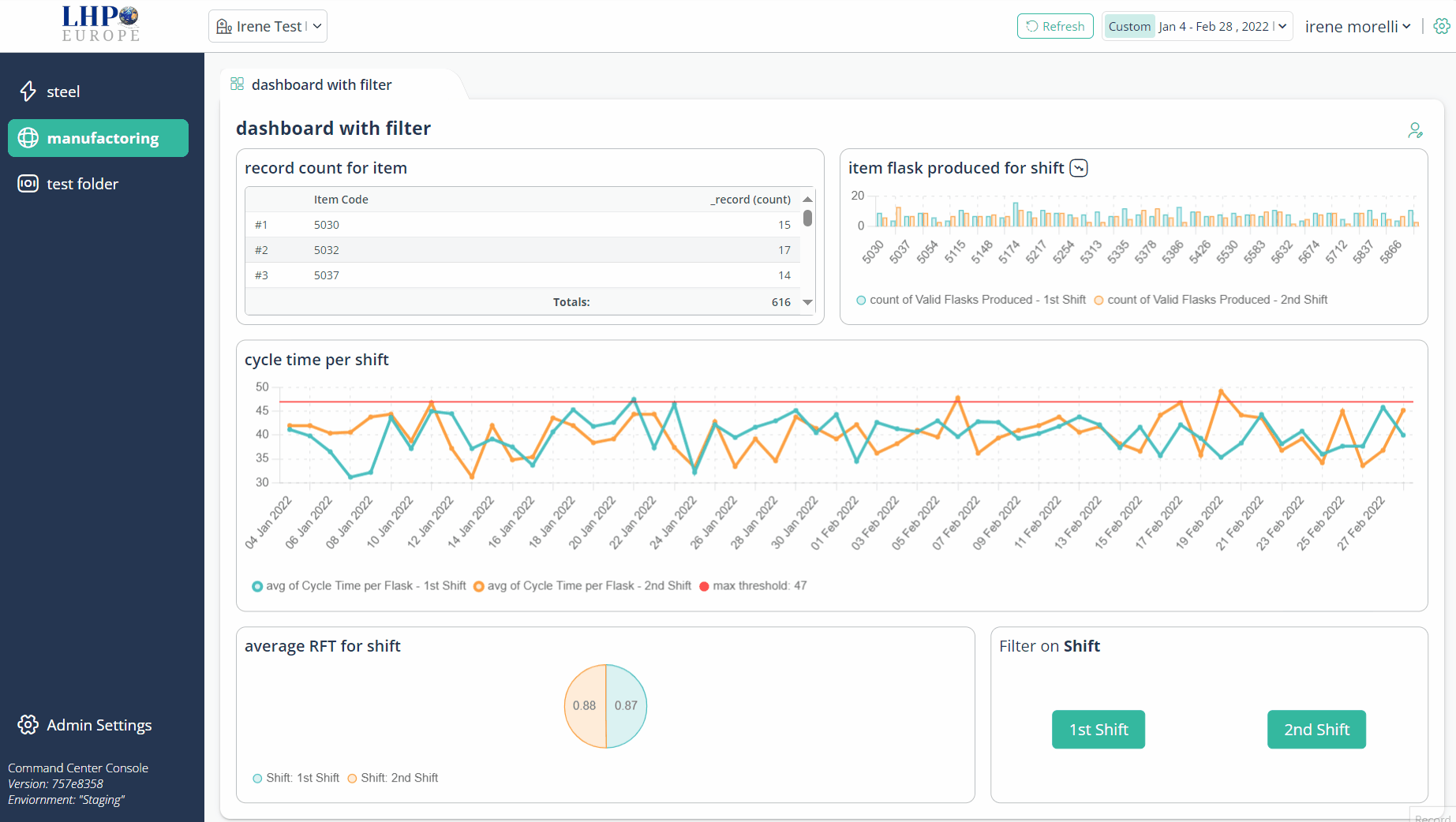Click the cycle time per shift title
Viewport: 1456px width, 822px height.
(316, 360)
